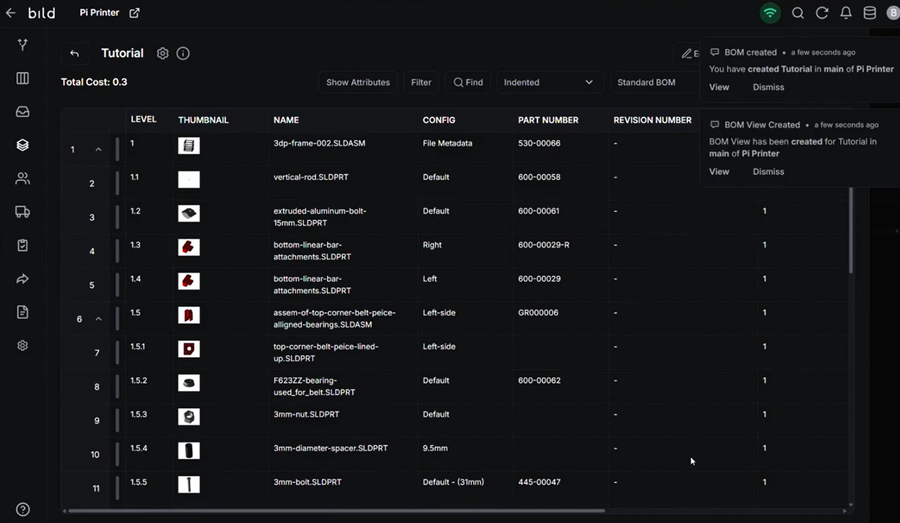Select the stacked layers BOM sidebar icon
The image size is (900, 523).
pos(22,145)
